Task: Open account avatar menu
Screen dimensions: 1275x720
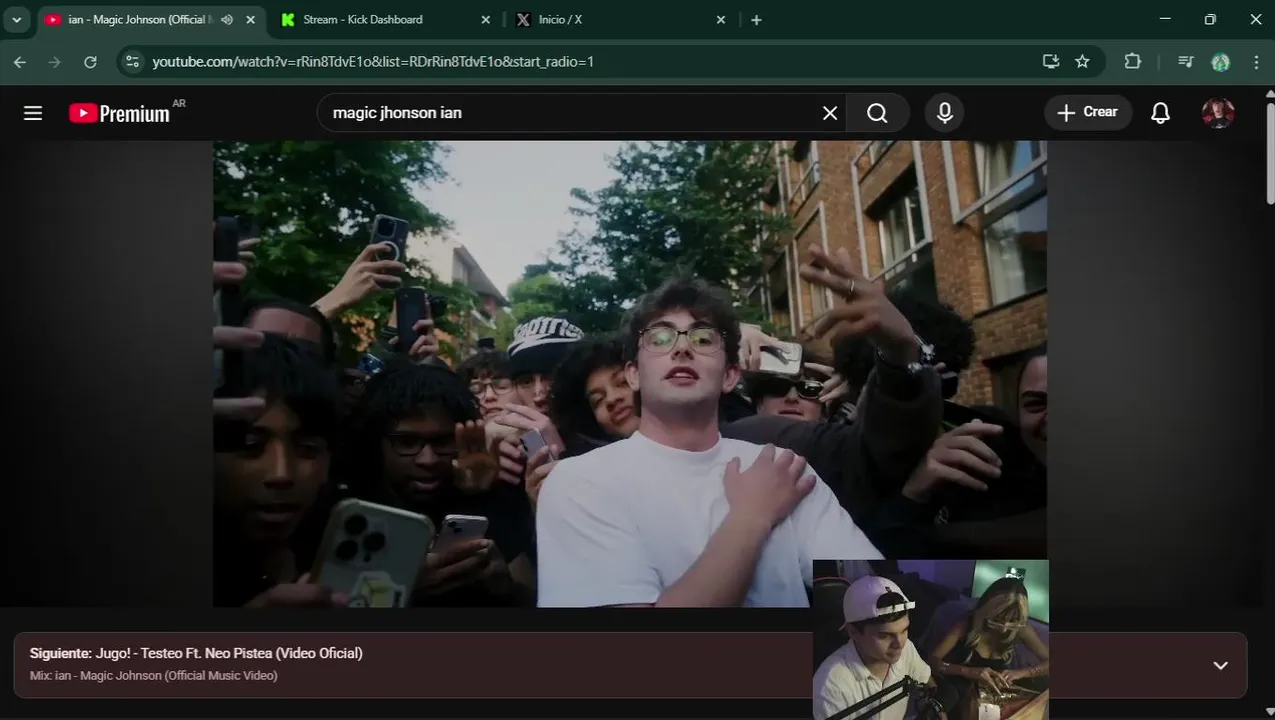Action: click(x=1217, y=113)
